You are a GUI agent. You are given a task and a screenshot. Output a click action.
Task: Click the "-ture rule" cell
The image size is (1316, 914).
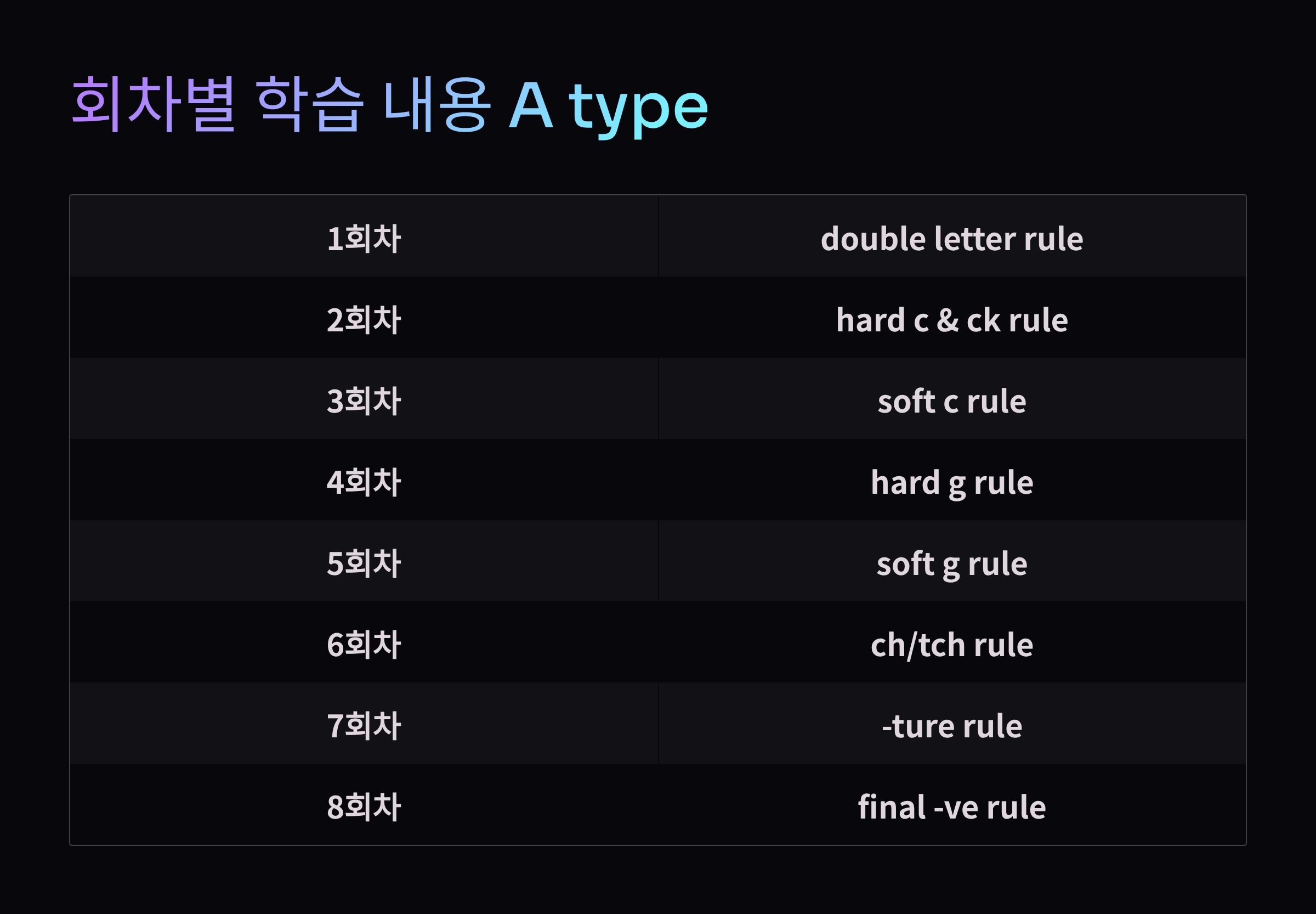pyautogui.click(x=951, y=726)
